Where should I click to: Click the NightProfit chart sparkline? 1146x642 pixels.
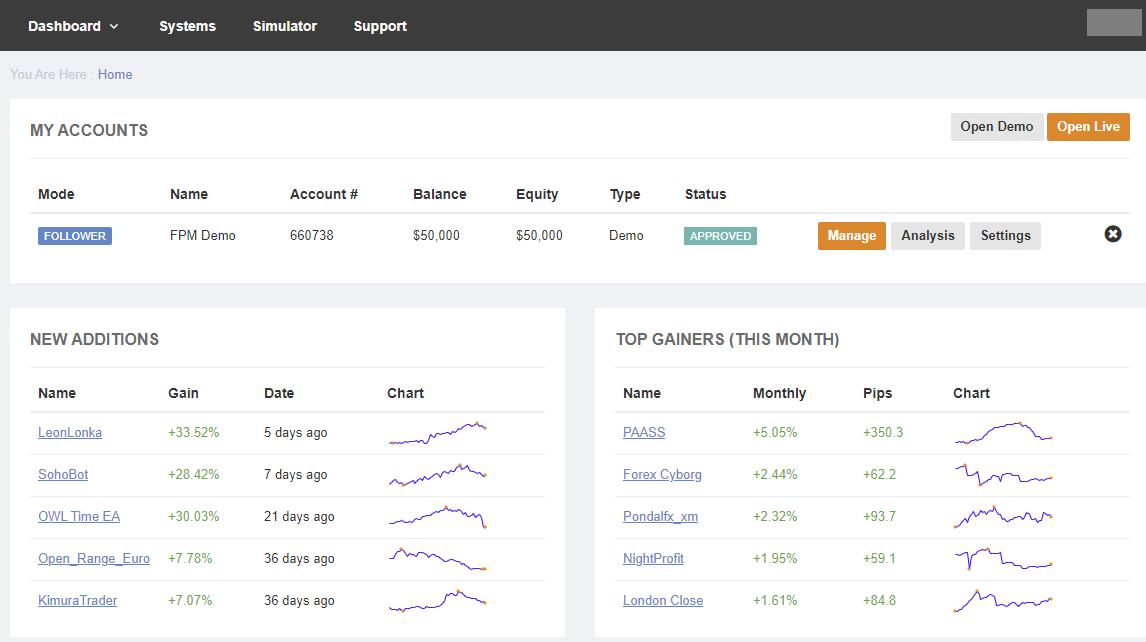coord(1003,559)
